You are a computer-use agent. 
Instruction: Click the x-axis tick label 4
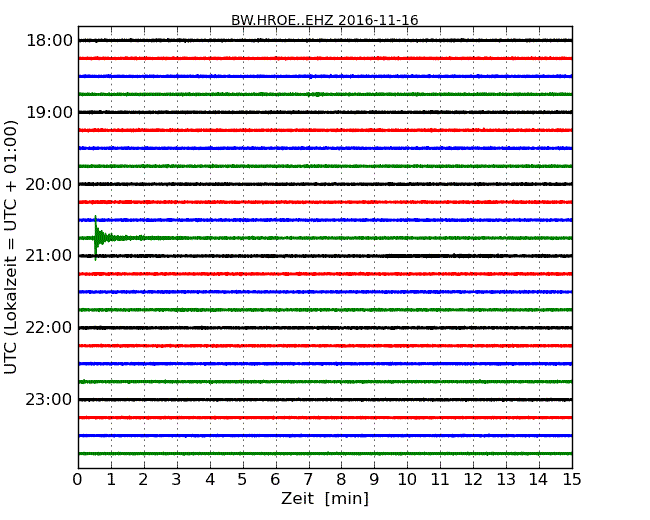click(x=210, y=480)
